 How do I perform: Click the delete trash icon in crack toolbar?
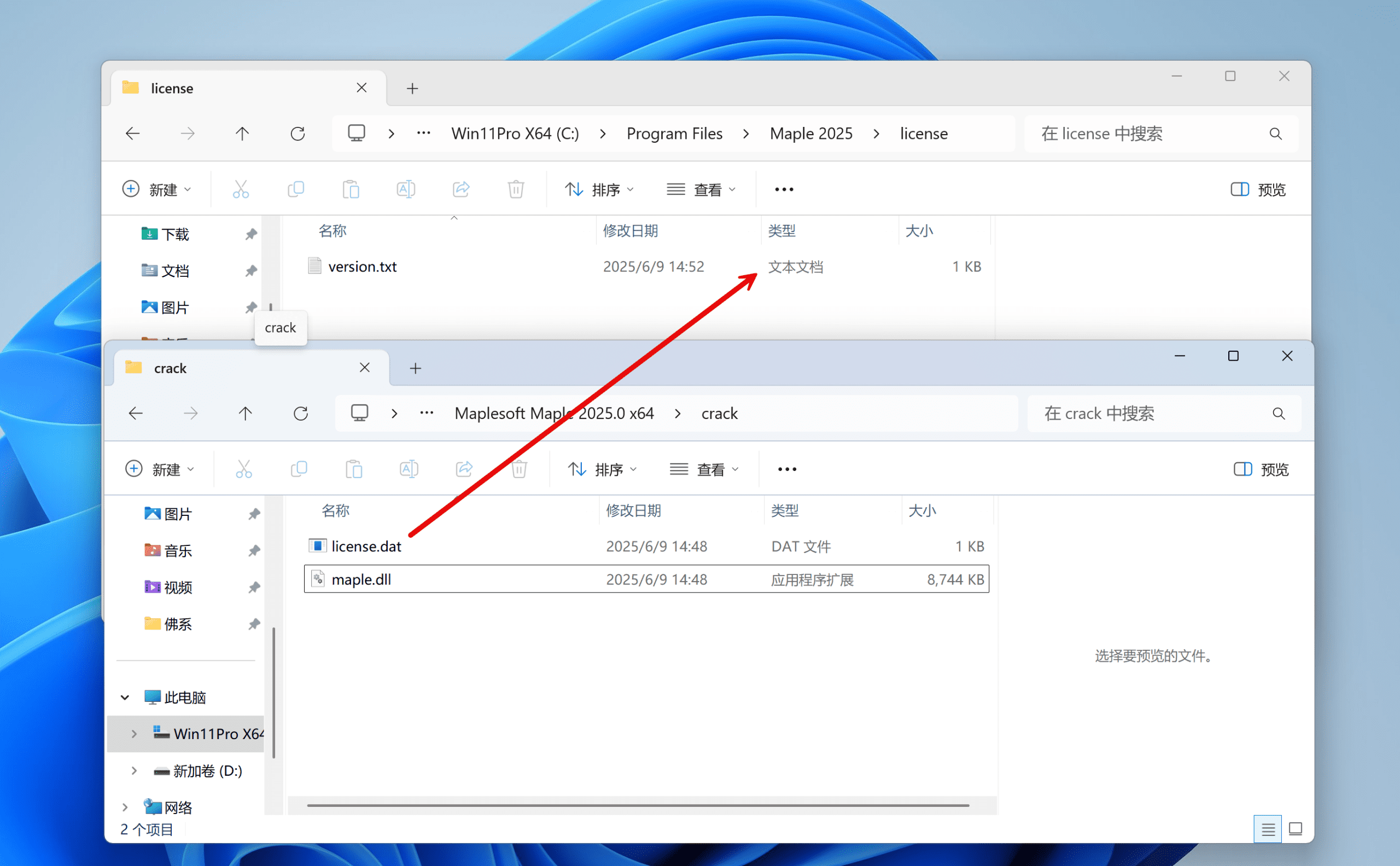(x=519, y=469)
